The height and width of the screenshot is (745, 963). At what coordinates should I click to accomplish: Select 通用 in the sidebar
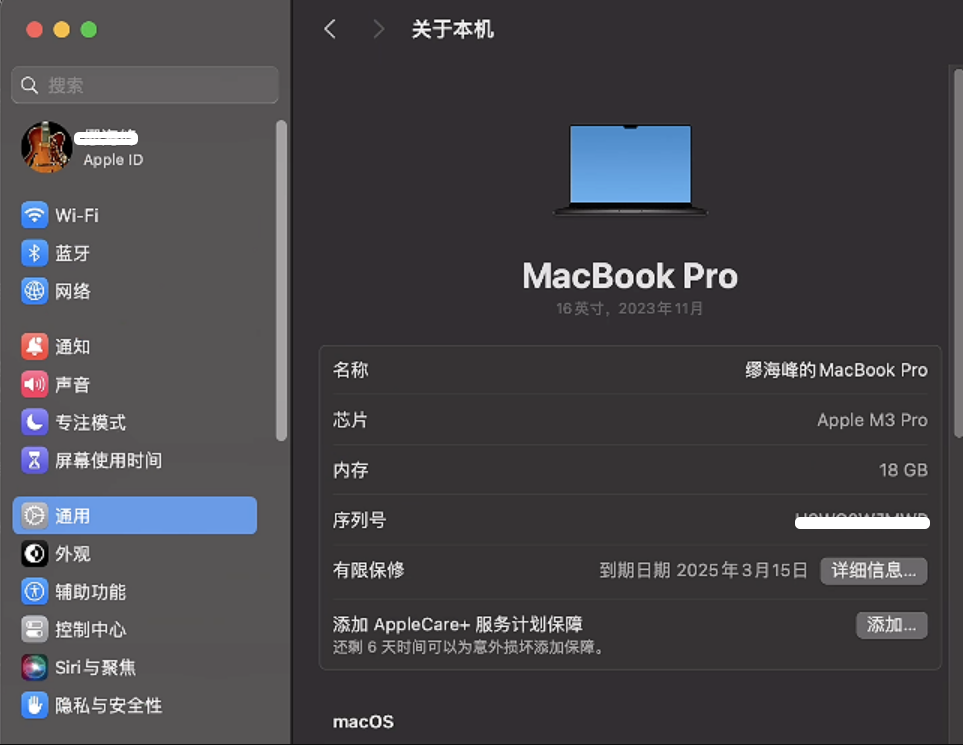point(135,515)
